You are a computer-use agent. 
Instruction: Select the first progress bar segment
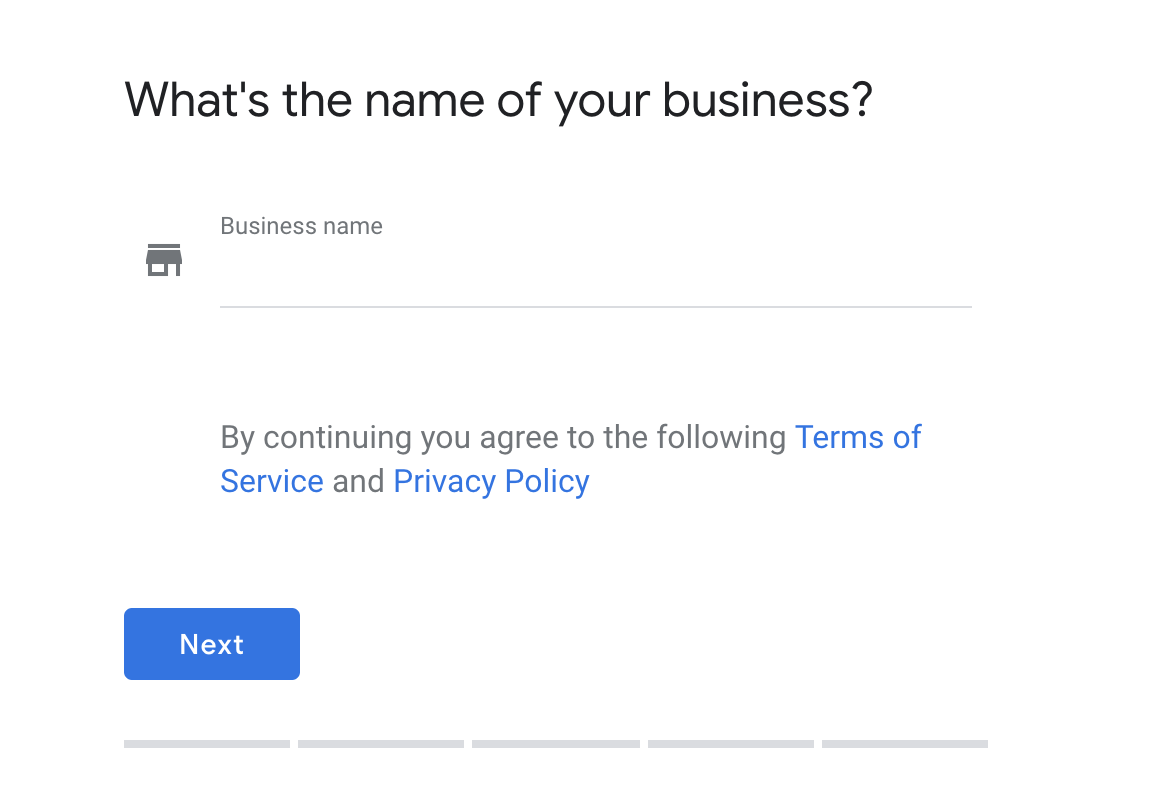coord(207,744)
